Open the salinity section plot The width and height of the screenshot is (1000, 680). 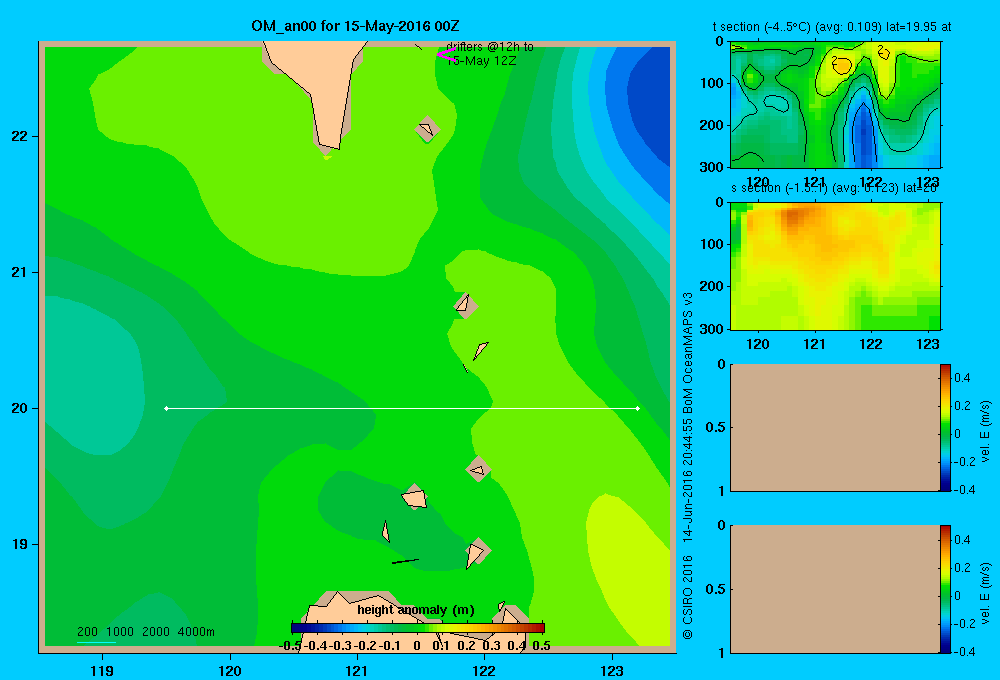pos(835,266)
